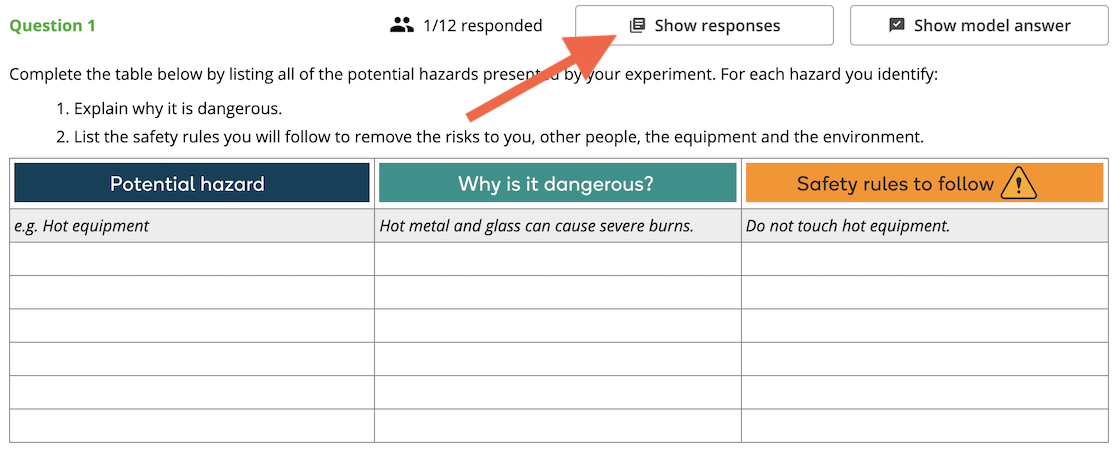Image resolution: width=1120 pixels, height=455 pixels.
Task: Click second empty row's Why is it dangerous cell
Action: pos(557,292)
